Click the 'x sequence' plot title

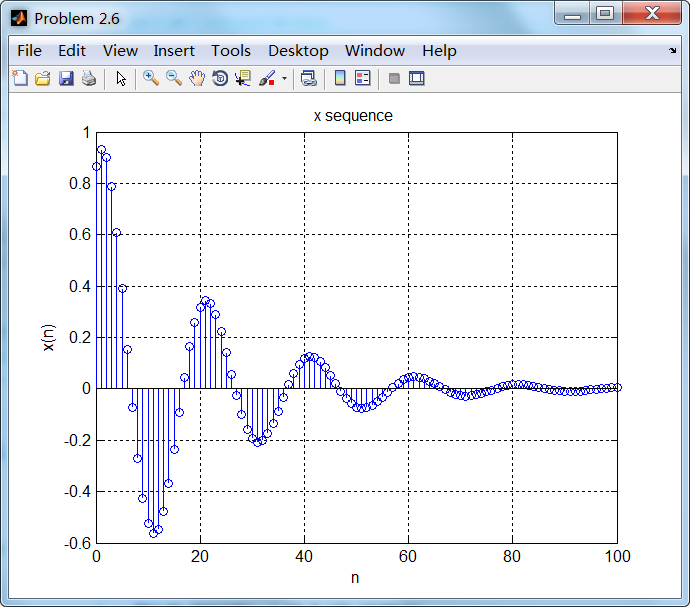point(353,115)
